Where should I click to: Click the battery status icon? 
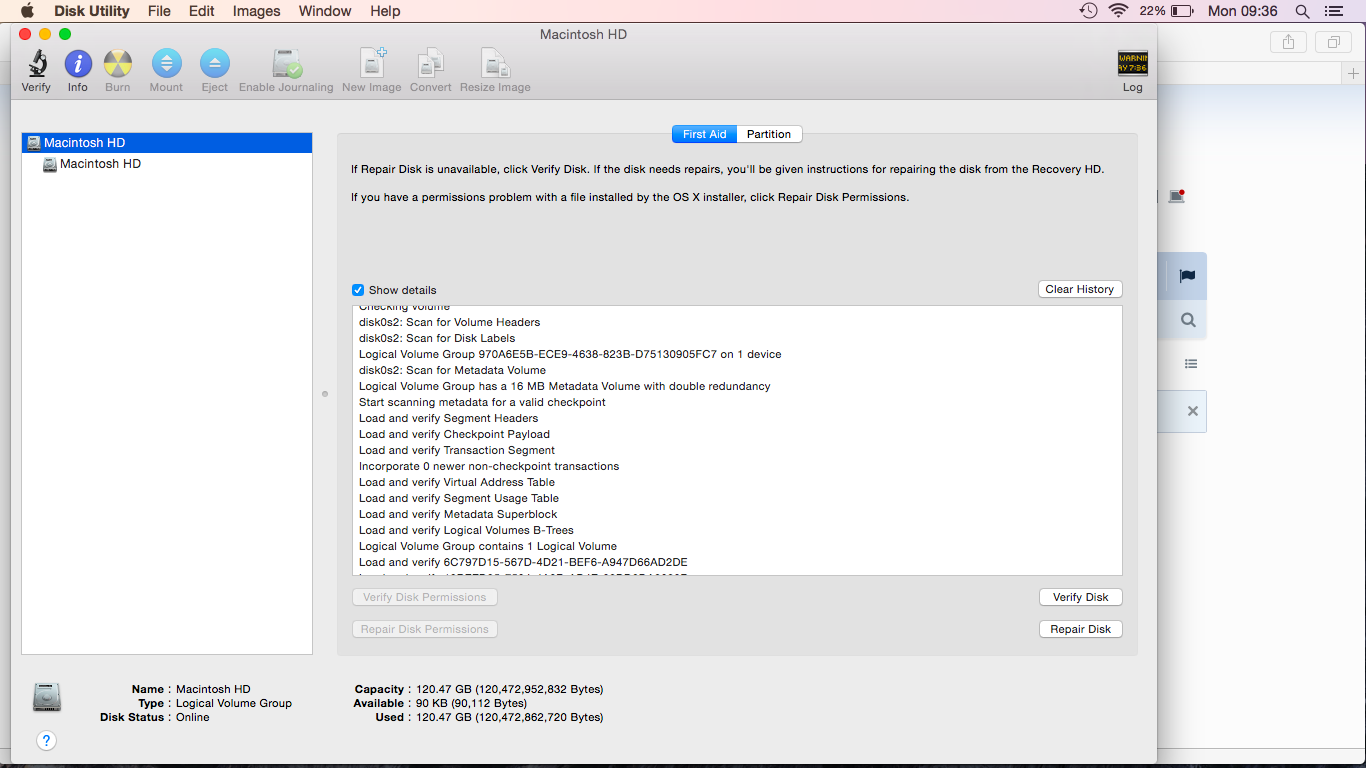click(x=1182, y=11)
